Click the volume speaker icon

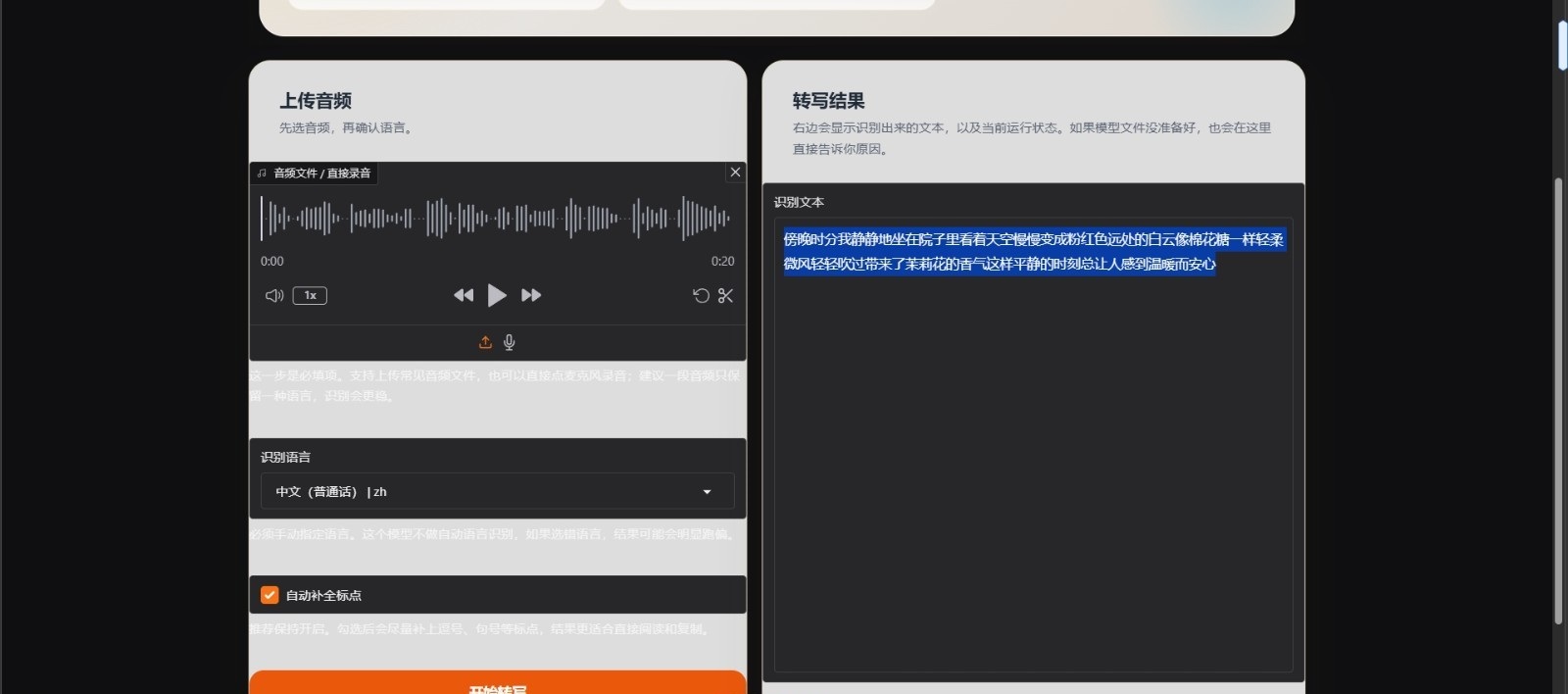coord(274,295)
